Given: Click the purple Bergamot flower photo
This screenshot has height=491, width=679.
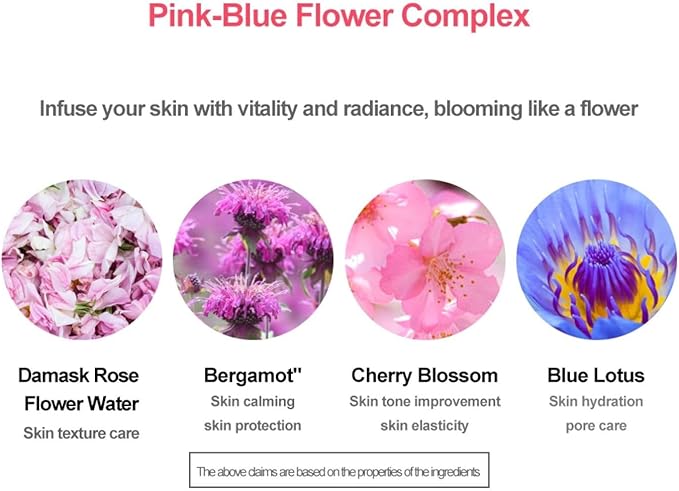Looking at the screenshot, I should point(252,259).
